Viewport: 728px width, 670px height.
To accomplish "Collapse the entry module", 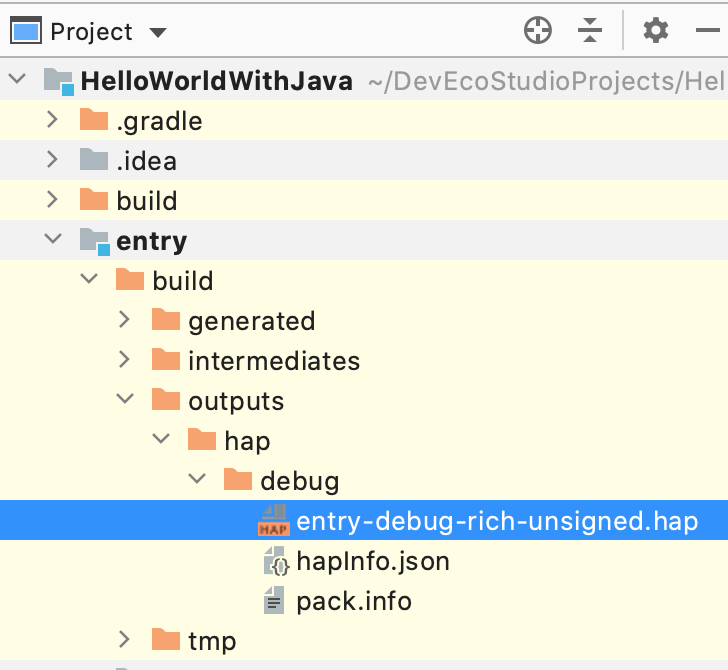I will pyautogui.click(x=53, y=239).
